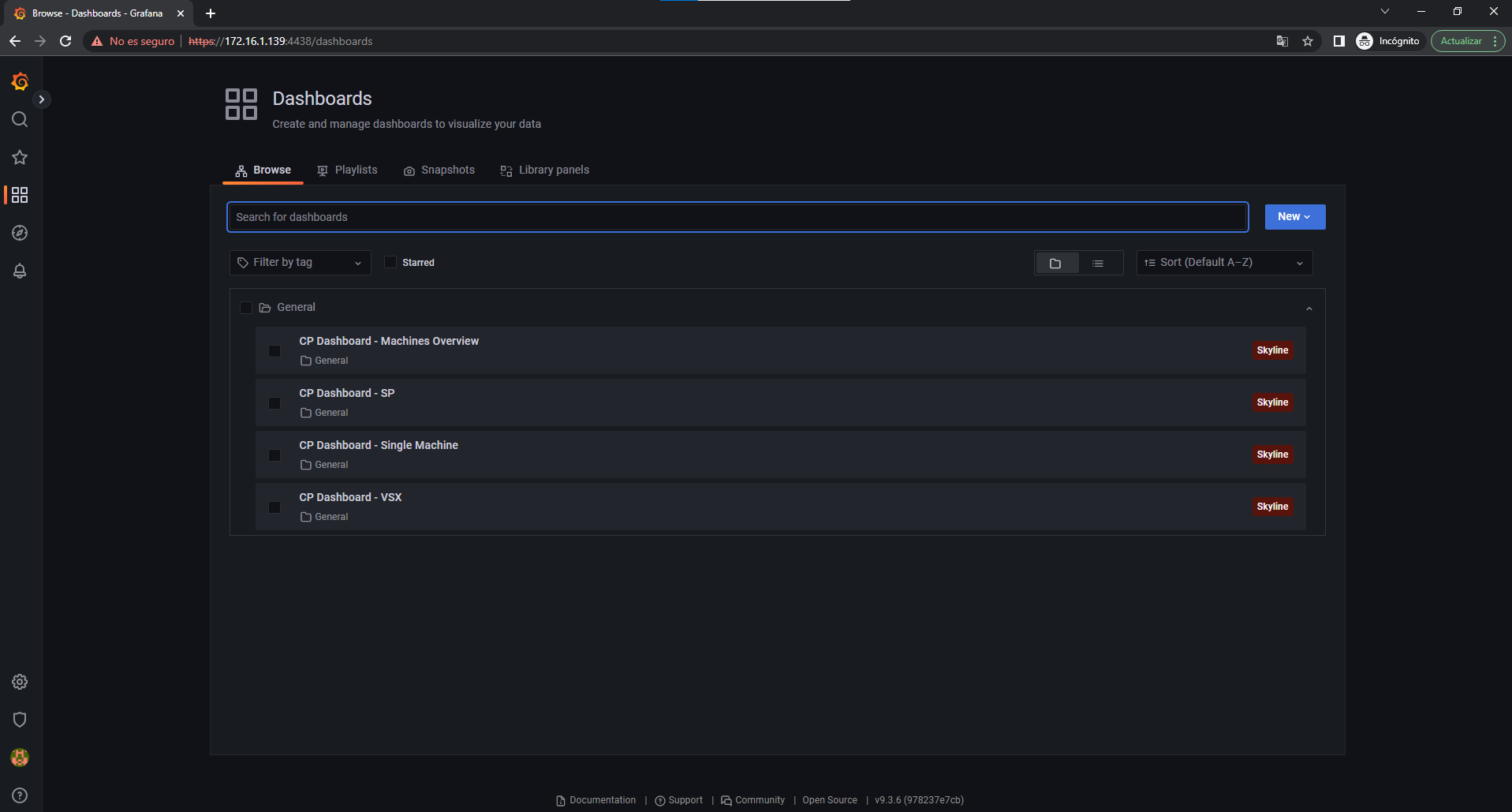Check the CP Dashboard - VSX checkbox

pos(274,507)
